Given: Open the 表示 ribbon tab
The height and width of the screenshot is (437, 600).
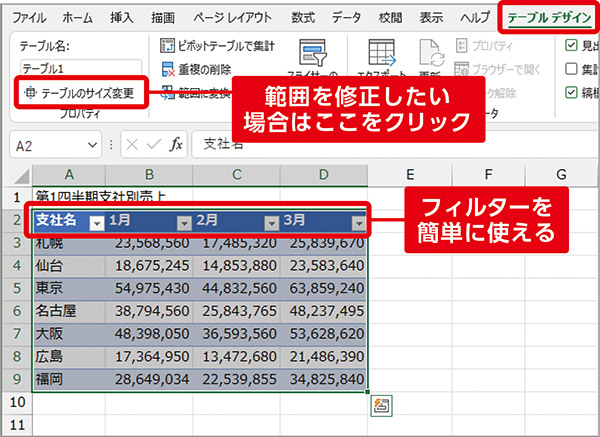Looking at the screenshot, I should point(431,18).
